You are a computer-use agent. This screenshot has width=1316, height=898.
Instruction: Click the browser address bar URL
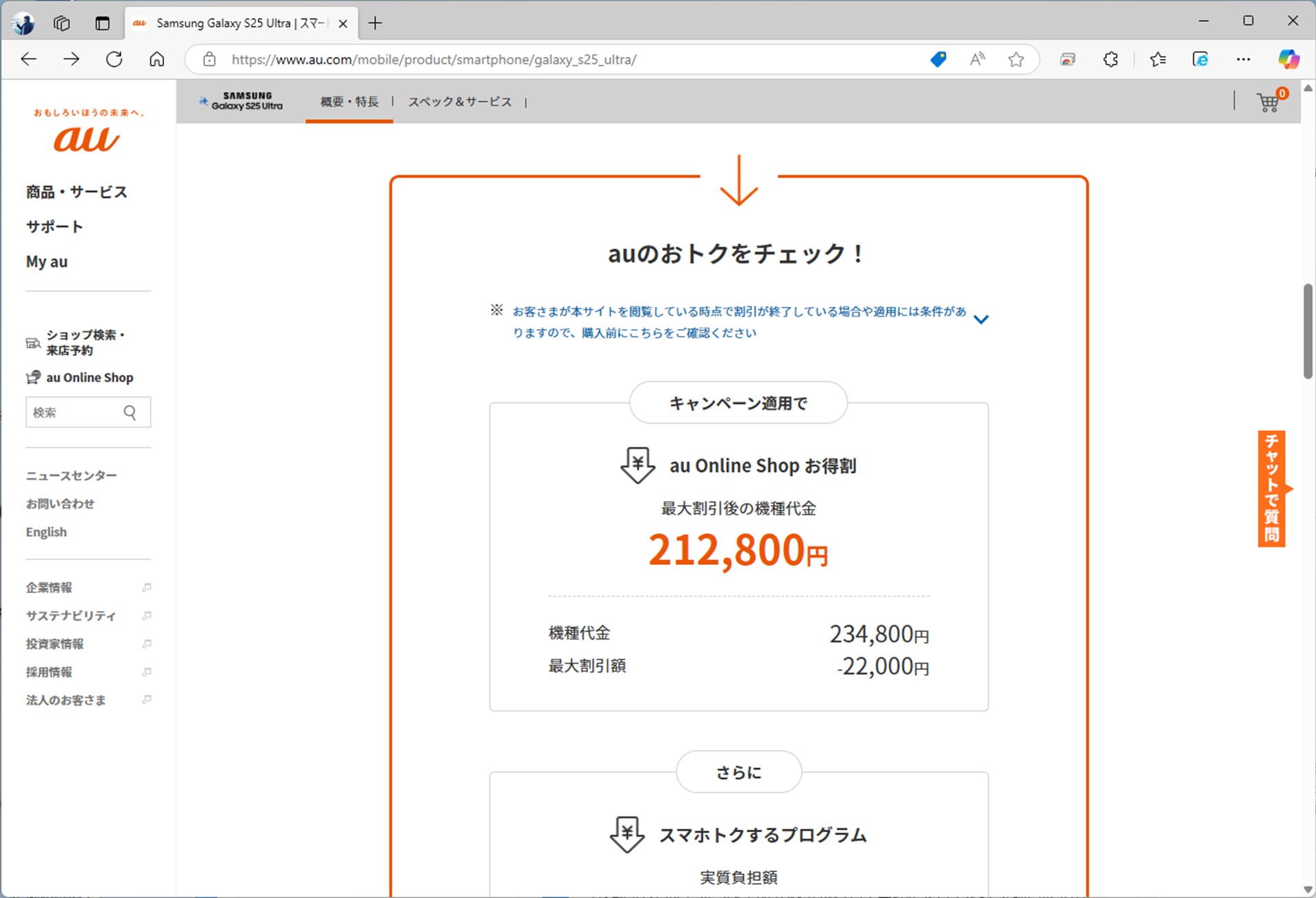click(x=434, y=60)
